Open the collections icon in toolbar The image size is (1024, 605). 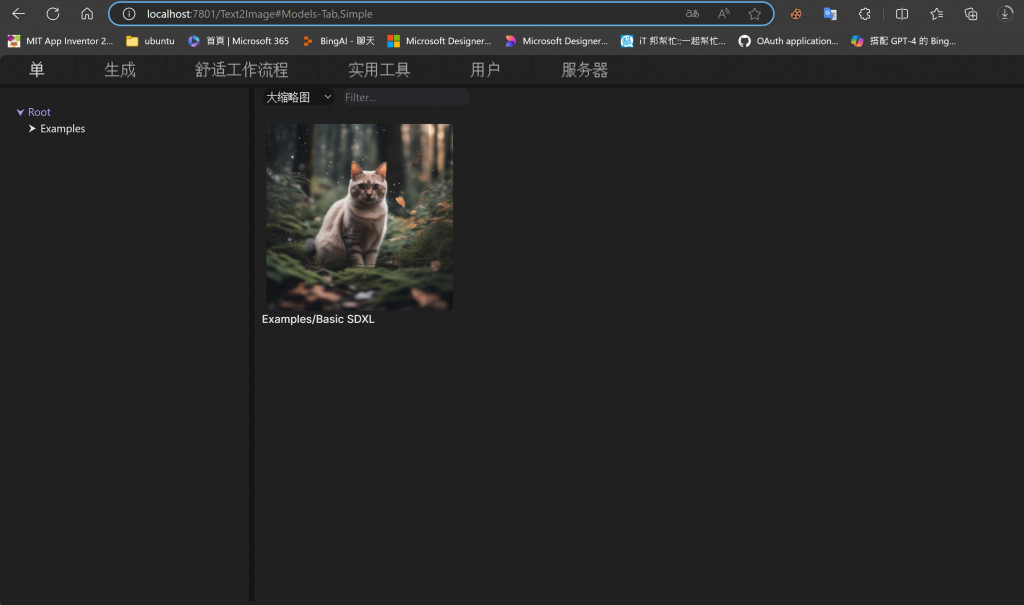pos(971,14)
